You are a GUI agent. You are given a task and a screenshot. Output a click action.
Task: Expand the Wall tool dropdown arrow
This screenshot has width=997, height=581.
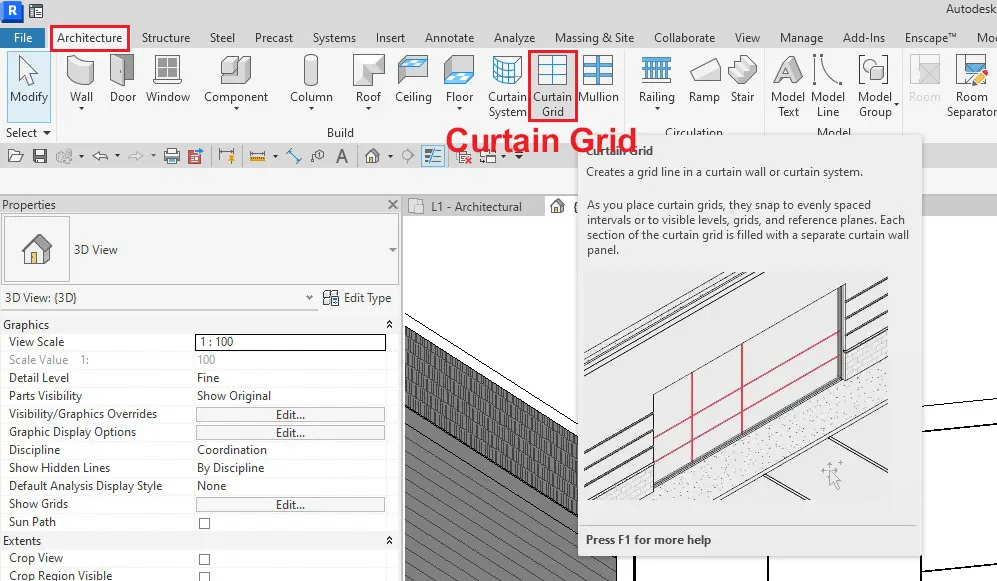pyautogui.click(x=81, y=109)
